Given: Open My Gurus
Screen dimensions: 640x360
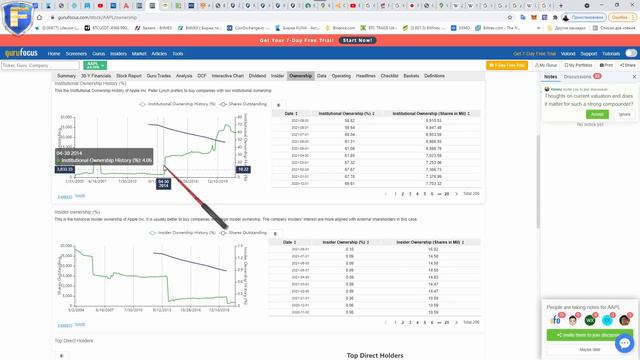Looking at the screenshot, I should (x=546, y=65).
